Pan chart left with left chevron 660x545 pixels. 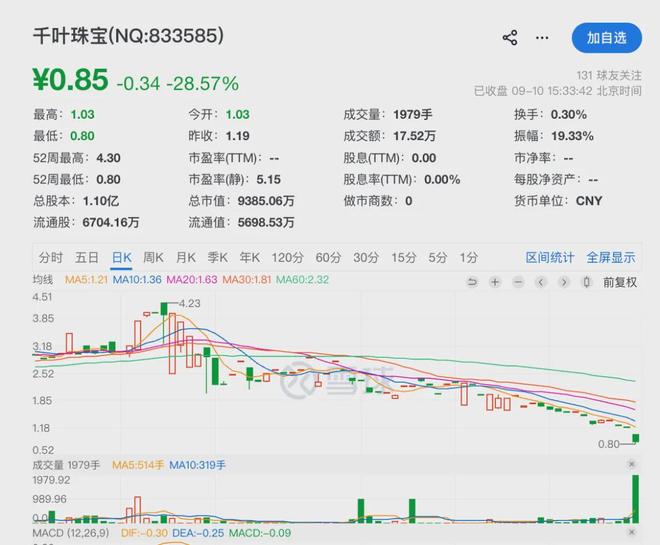point(541,282)
